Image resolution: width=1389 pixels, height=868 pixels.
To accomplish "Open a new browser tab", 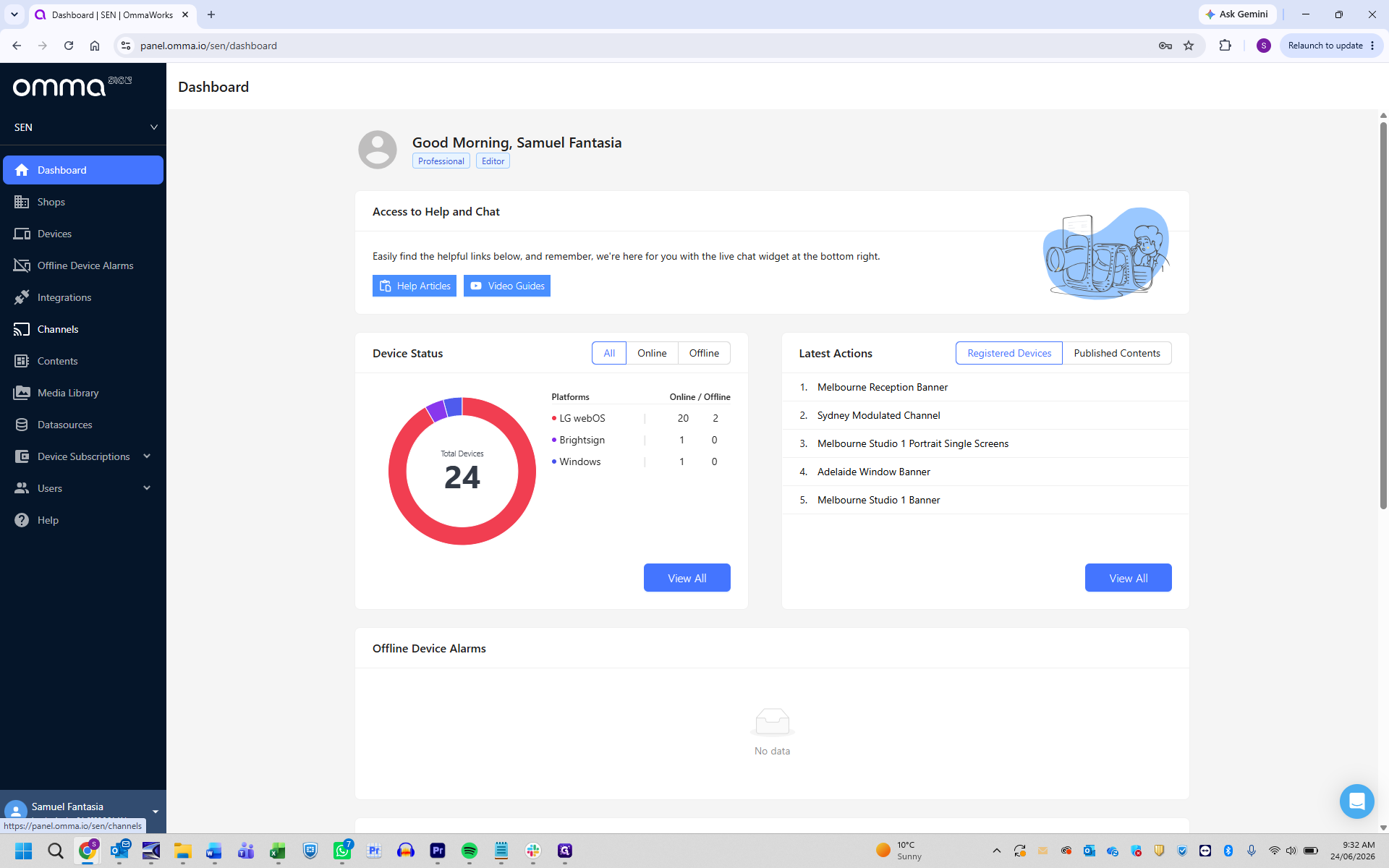I will tap(211, 14).
